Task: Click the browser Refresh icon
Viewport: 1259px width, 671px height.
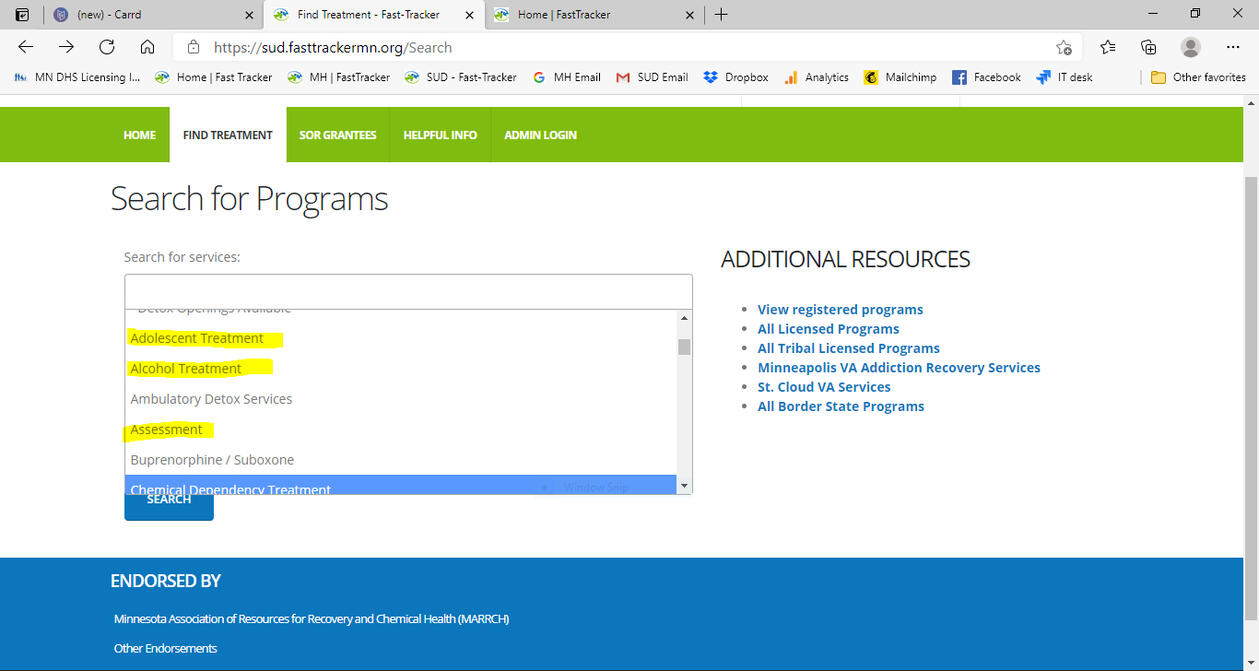Action: tap(107, 47)
